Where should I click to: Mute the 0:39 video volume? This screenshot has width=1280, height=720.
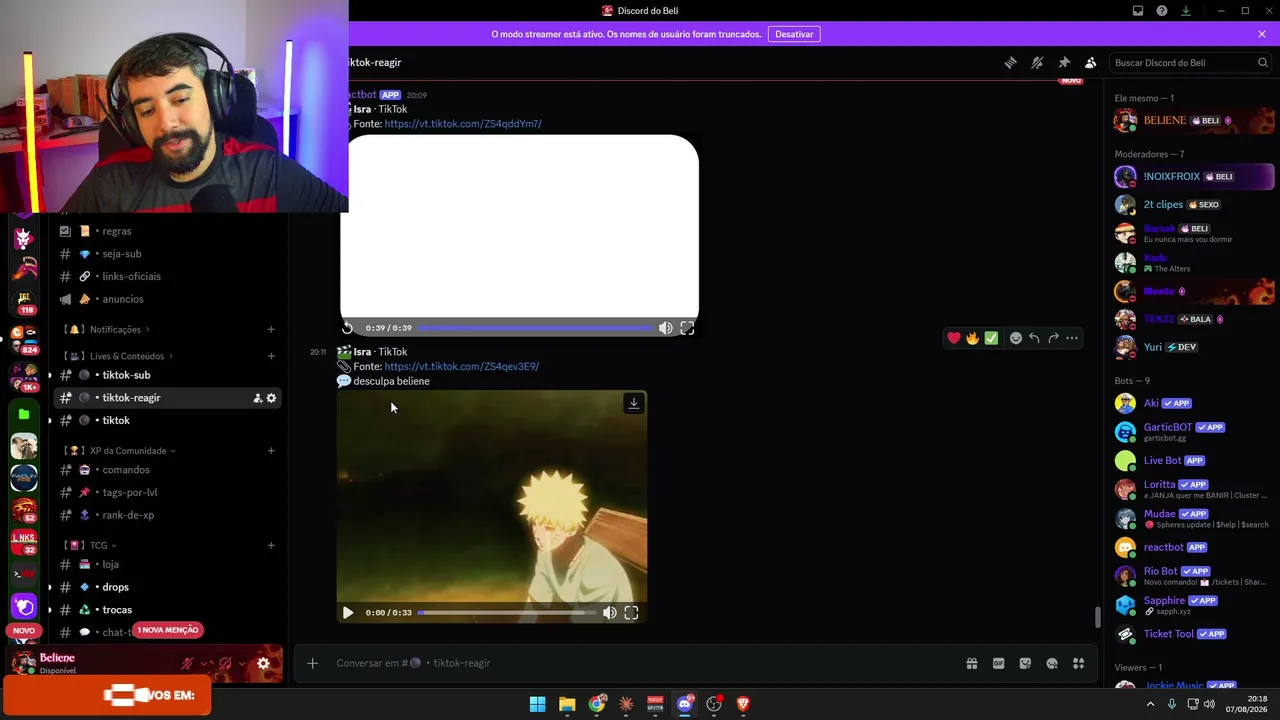pyautogui.click(x=666, y=328)
